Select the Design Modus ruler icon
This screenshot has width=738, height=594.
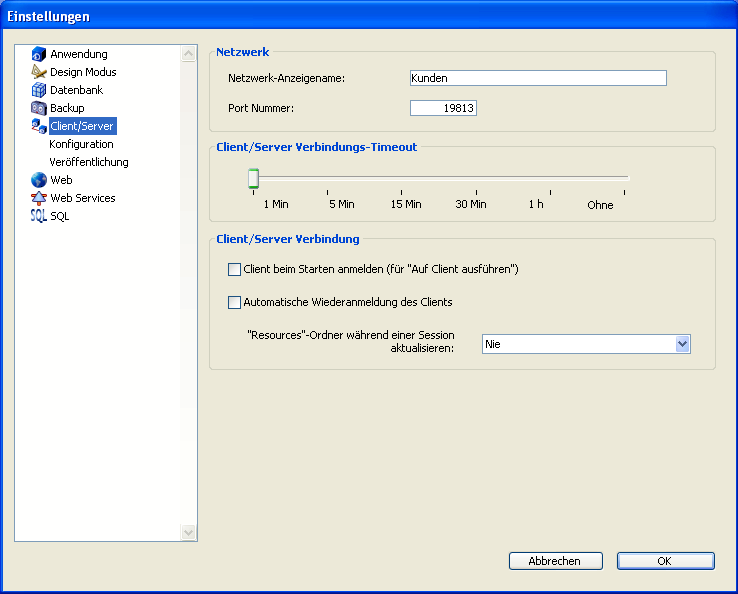(39, 72)
